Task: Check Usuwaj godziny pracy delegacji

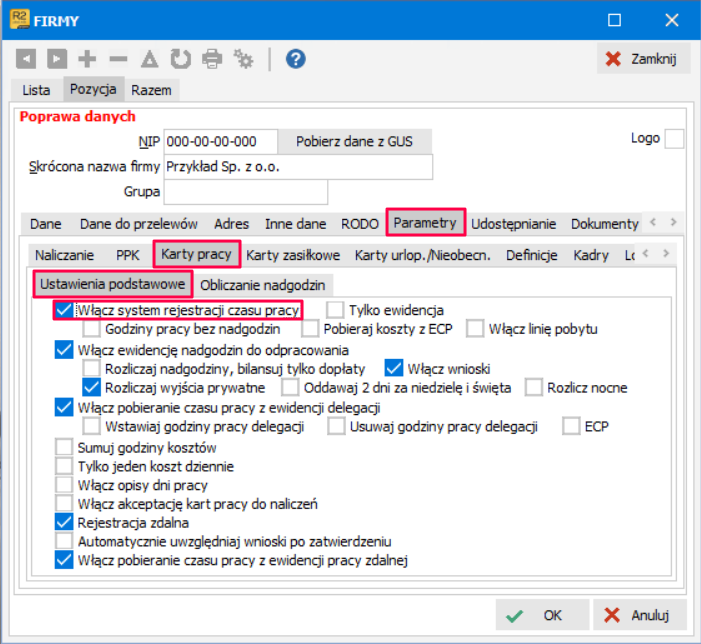Action: [x=336, y=426]
